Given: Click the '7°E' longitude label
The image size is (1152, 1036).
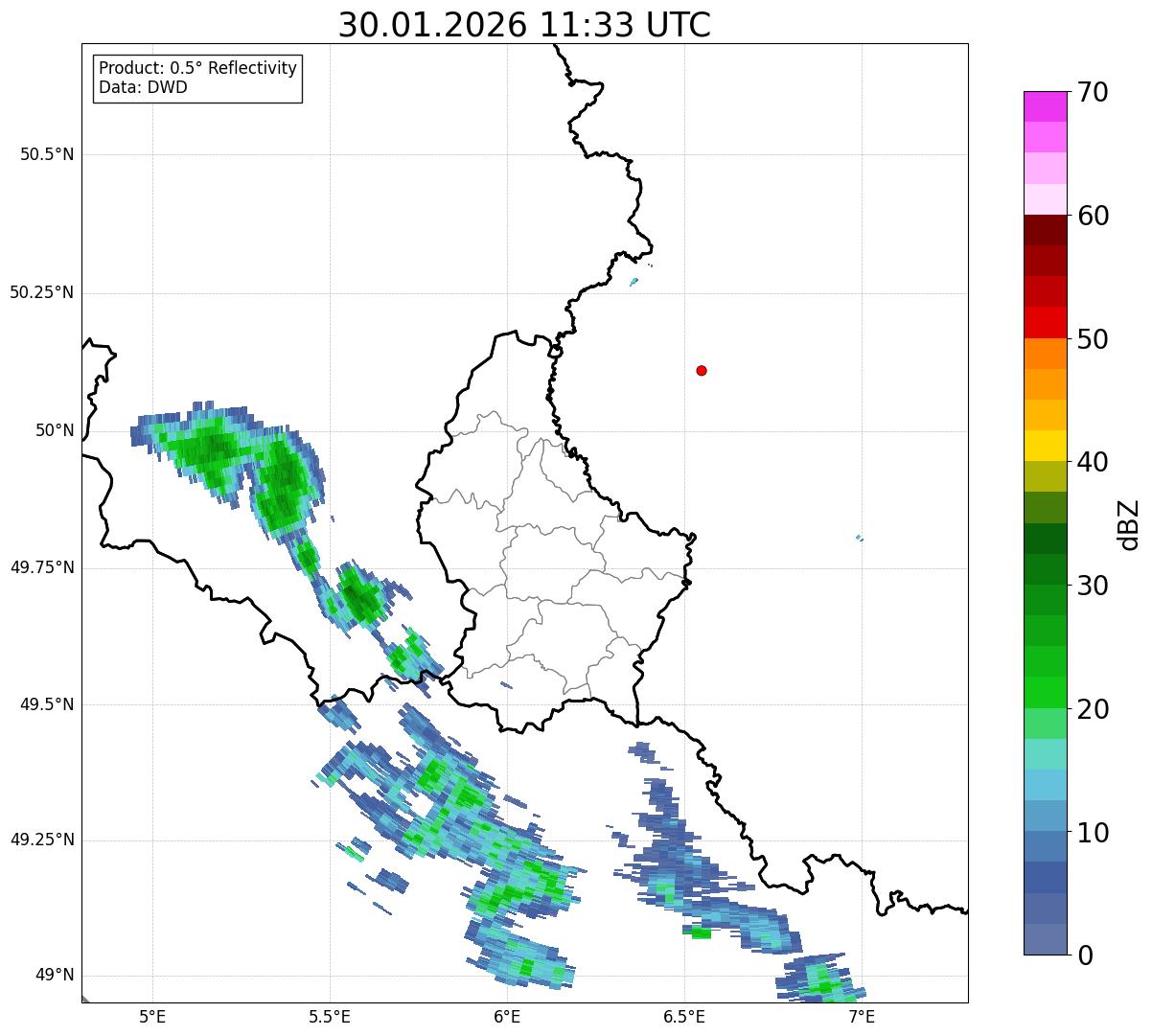Looking at the screenshot, I should [862, 1016].
